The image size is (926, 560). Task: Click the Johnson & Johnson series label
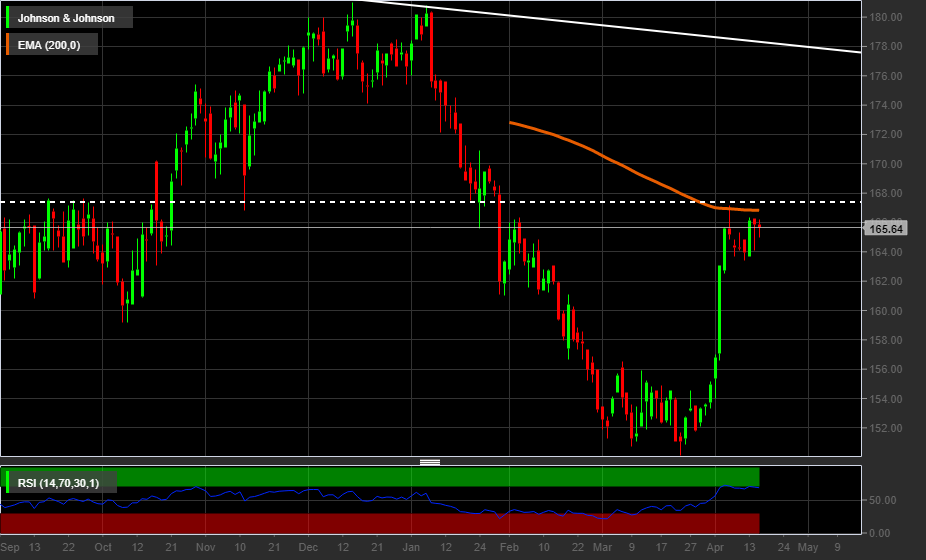pos(66,18)
